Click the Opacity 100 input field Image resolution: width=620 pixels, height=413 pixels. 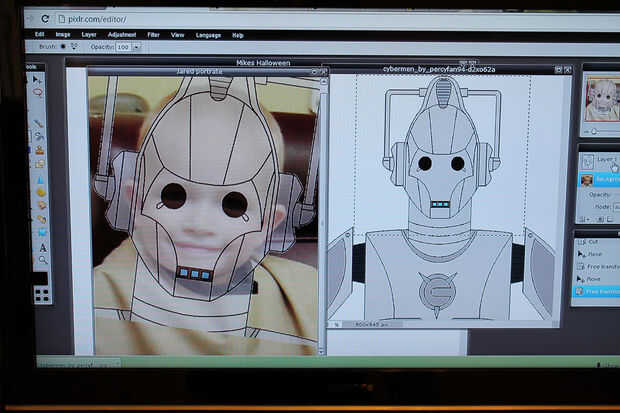pos(124,47)
